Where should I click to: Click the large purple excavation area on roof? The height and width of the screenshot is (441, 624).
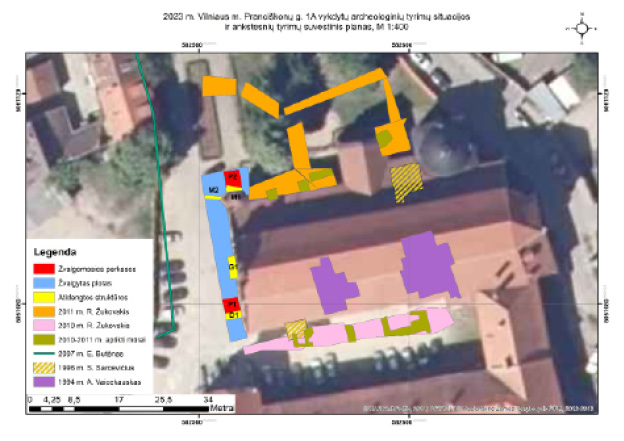430,264
